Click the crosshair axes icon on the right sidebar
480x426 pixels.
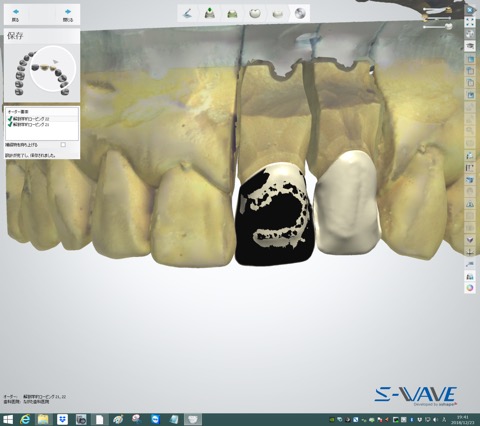pos(470,252)
